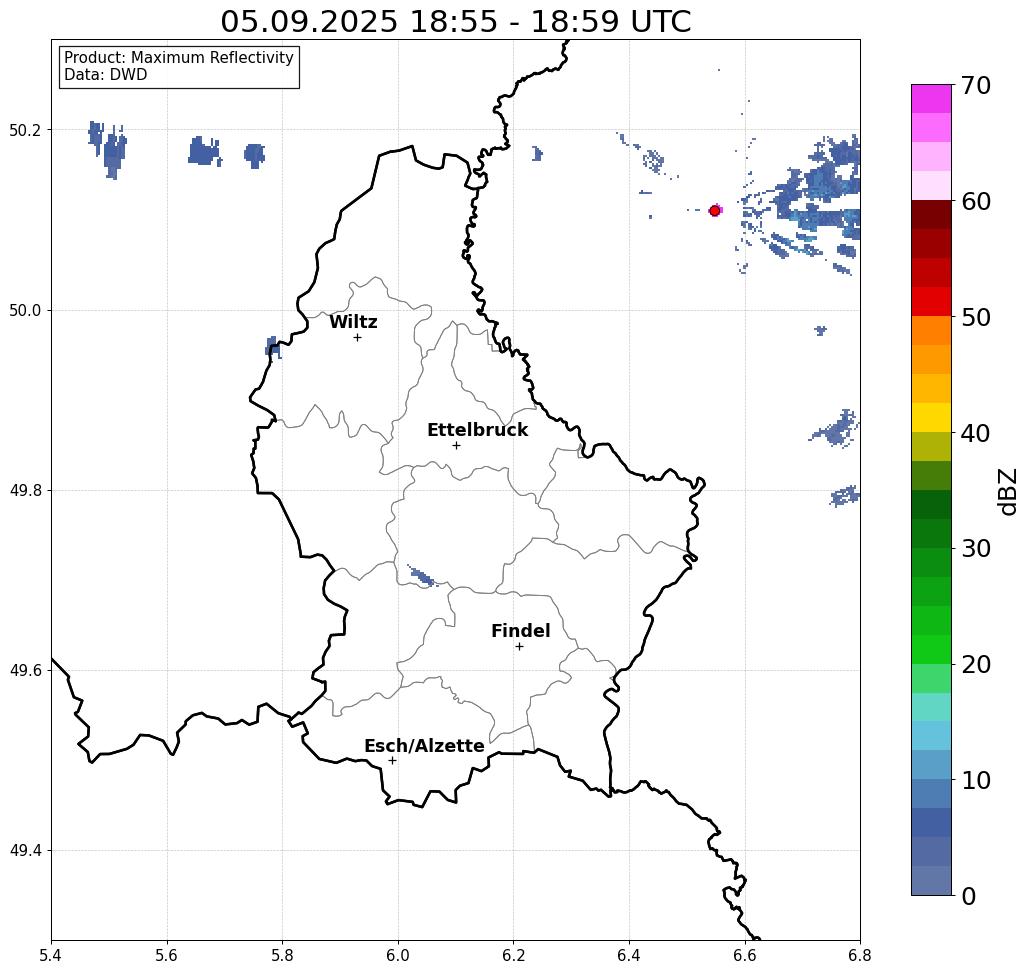Click the colorbar tick label 60
Viewport: 1029px width, 973px height.
976,201
